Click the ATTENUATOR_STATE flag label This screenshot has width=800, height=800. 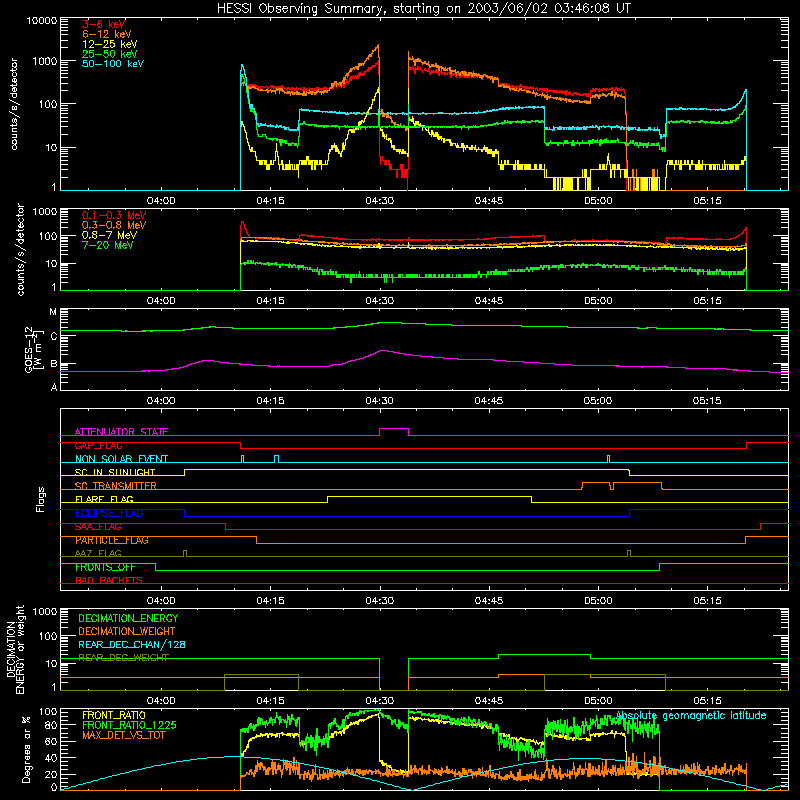tap(121, 432)
